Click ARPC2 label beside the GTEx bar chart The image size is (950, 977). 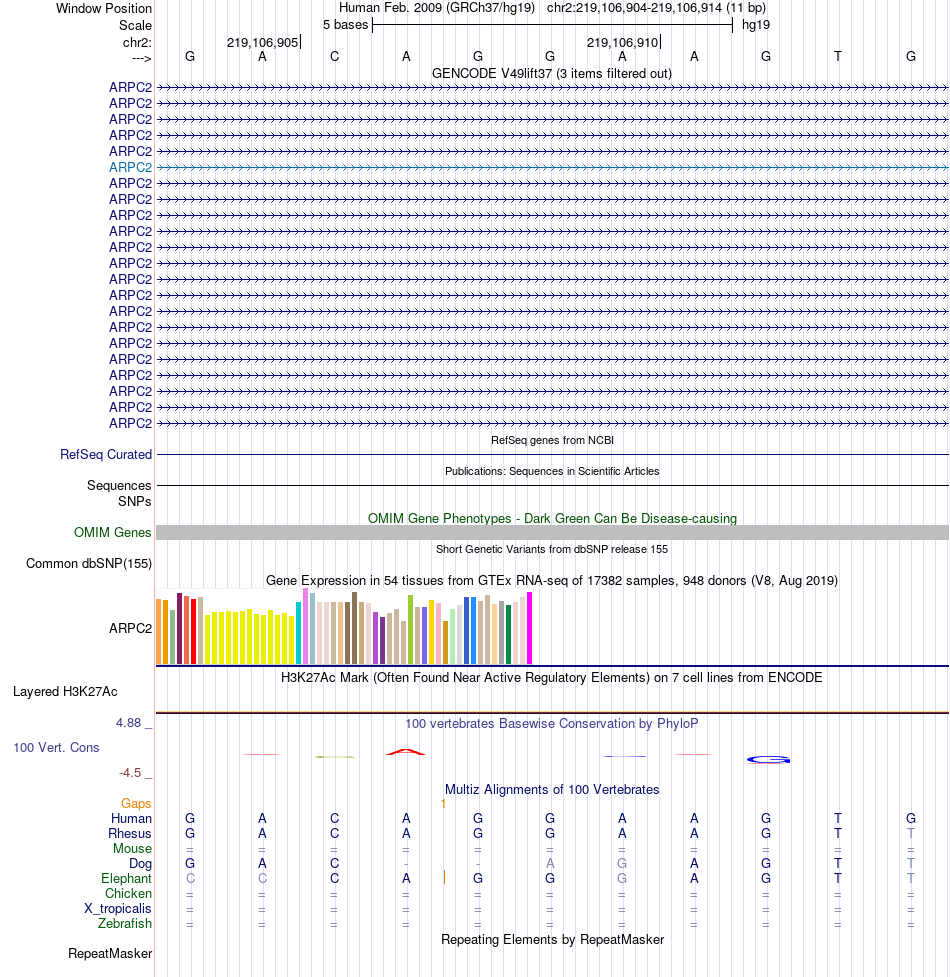pos(130,629)
